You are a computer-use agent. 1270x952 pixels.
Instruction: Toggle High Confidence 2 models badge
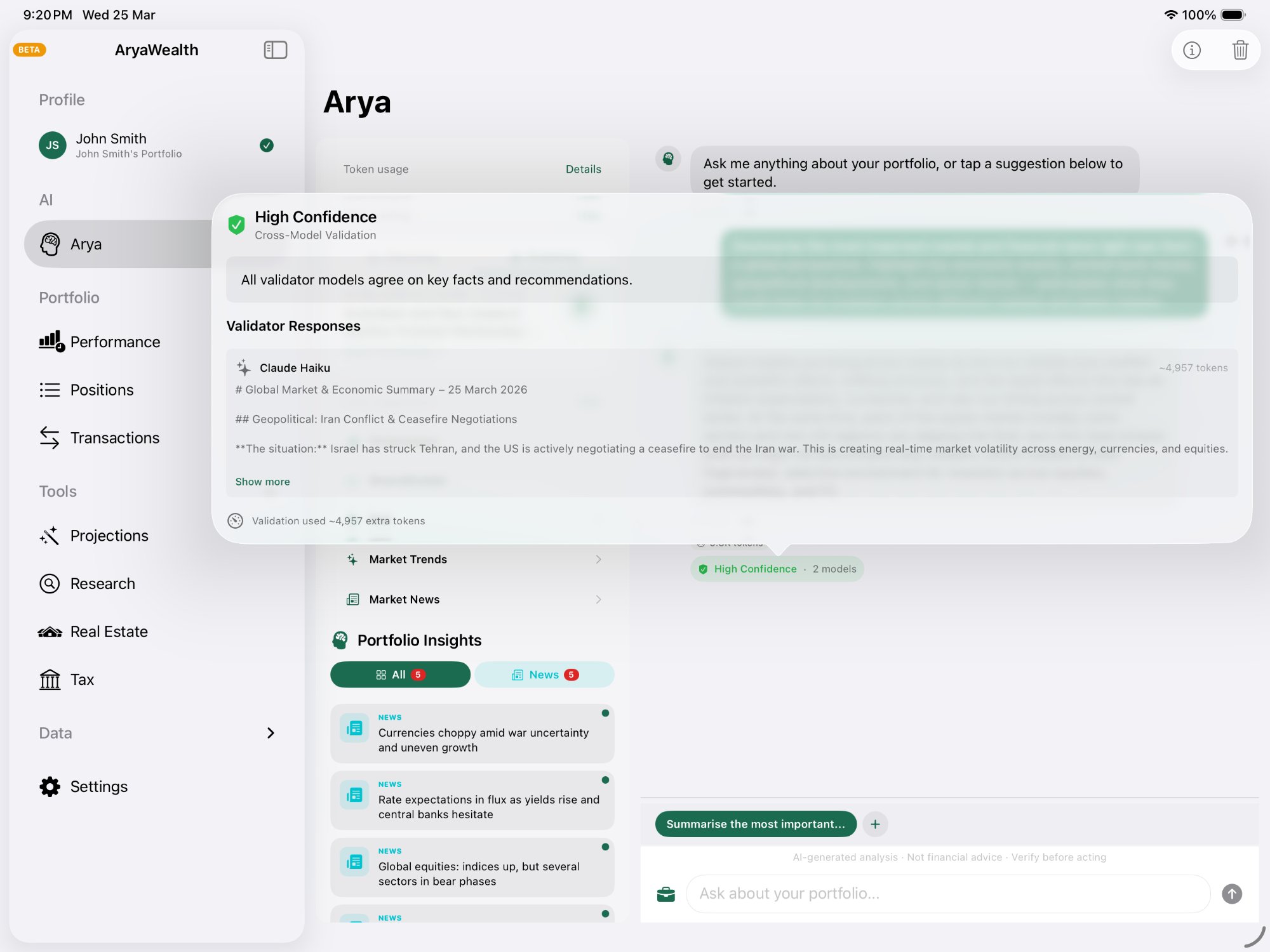tap(777, 569)
